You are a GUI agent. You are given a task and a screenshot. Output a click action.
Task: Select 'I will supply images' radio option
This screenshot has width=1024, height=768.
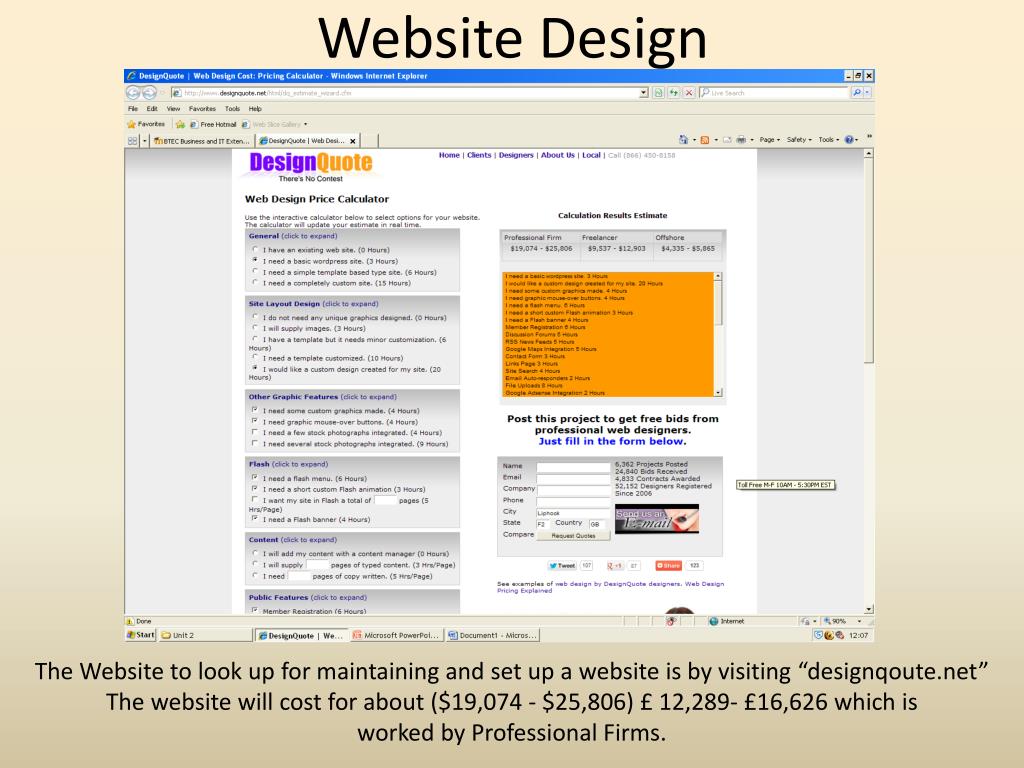click(x=255, y=328)
